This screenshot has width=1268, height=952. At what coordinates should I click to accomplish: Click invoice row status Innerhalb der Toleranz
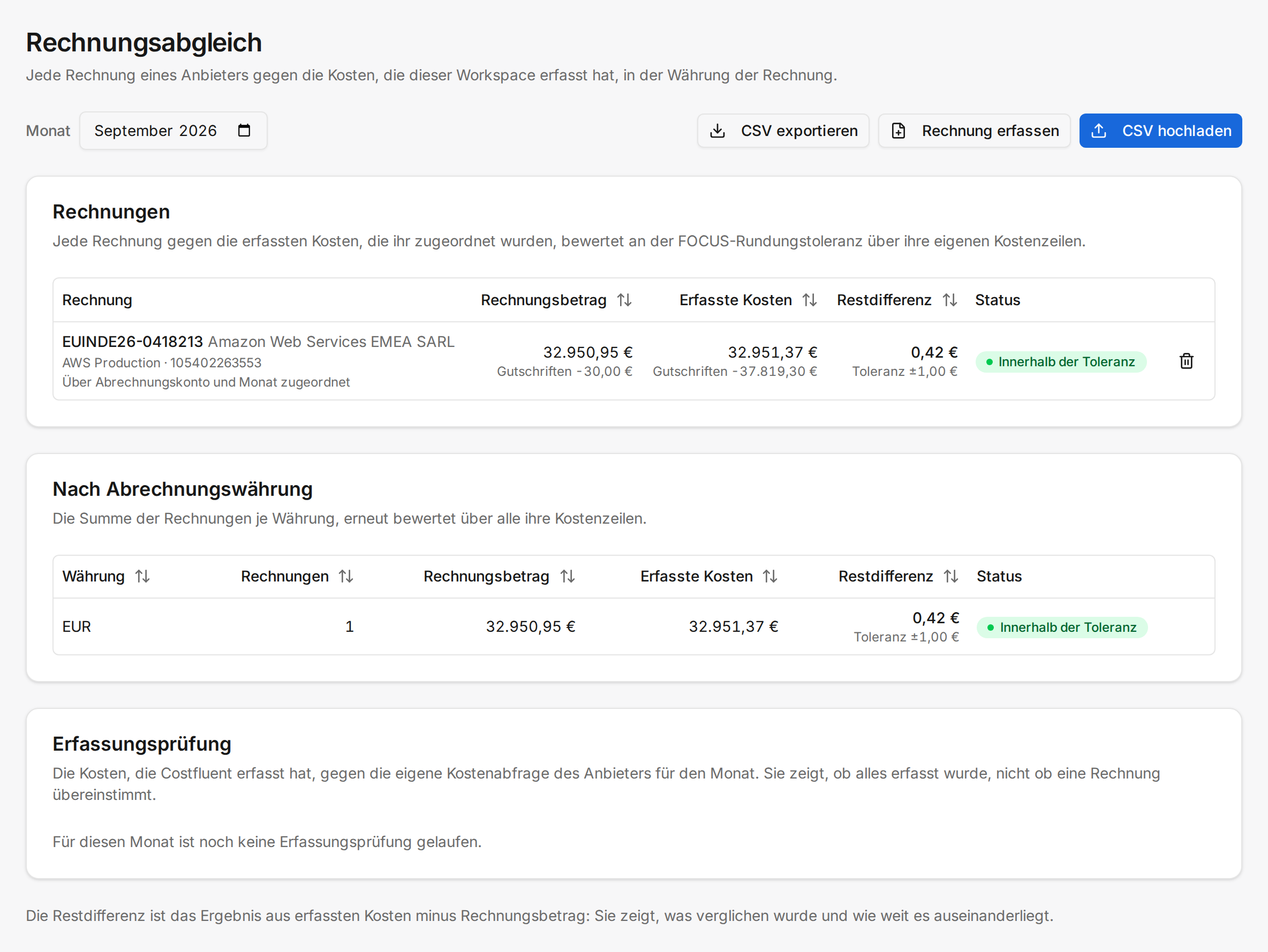pos(1061,361)
